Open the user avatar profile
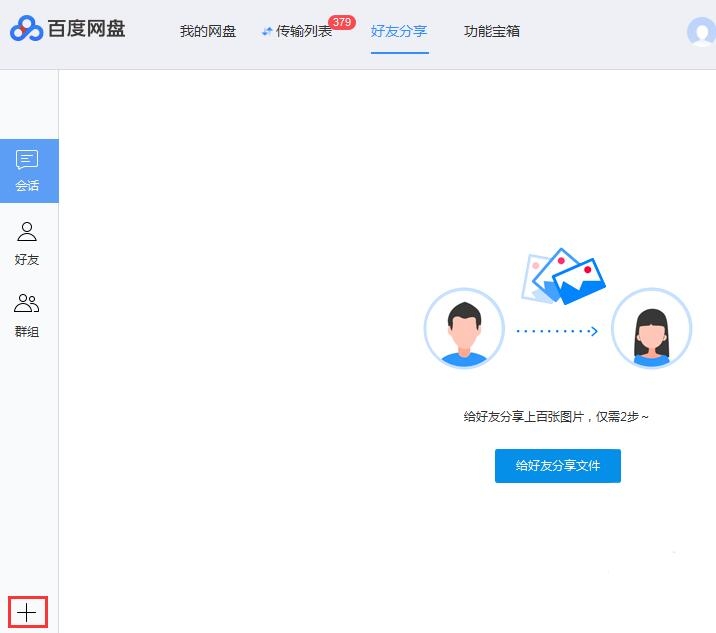Screen dimensions: 716x633 pos(701,32)
